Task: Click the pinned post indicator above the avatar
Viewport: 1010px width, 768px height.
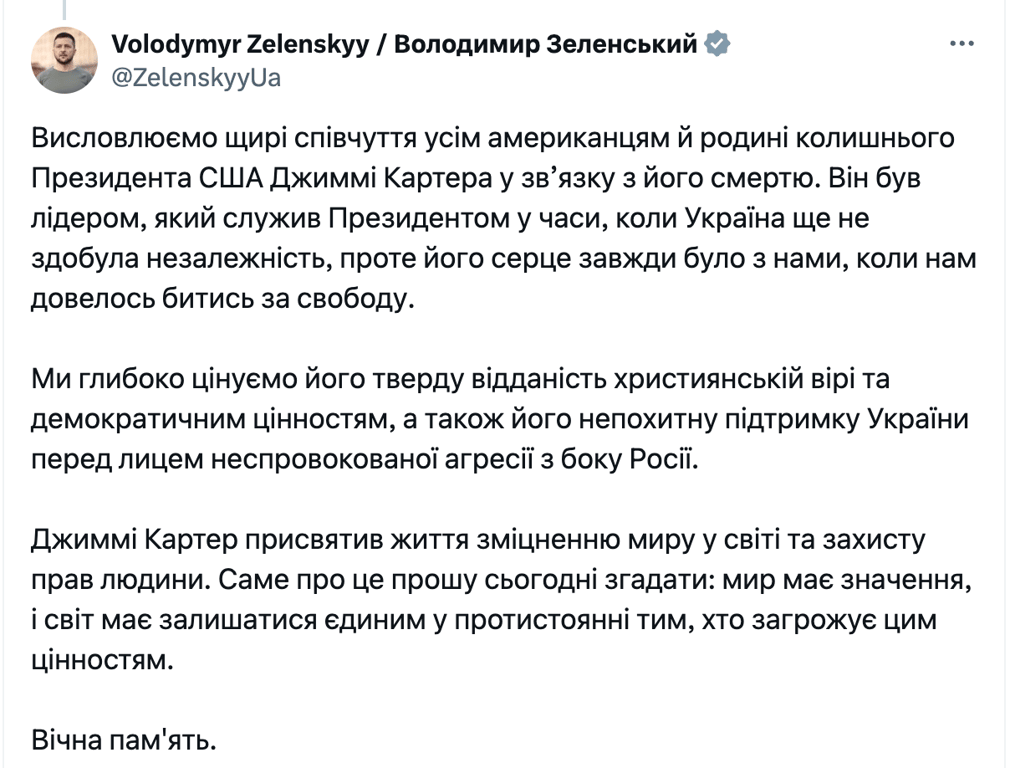Action: click(x=66, y=10)
